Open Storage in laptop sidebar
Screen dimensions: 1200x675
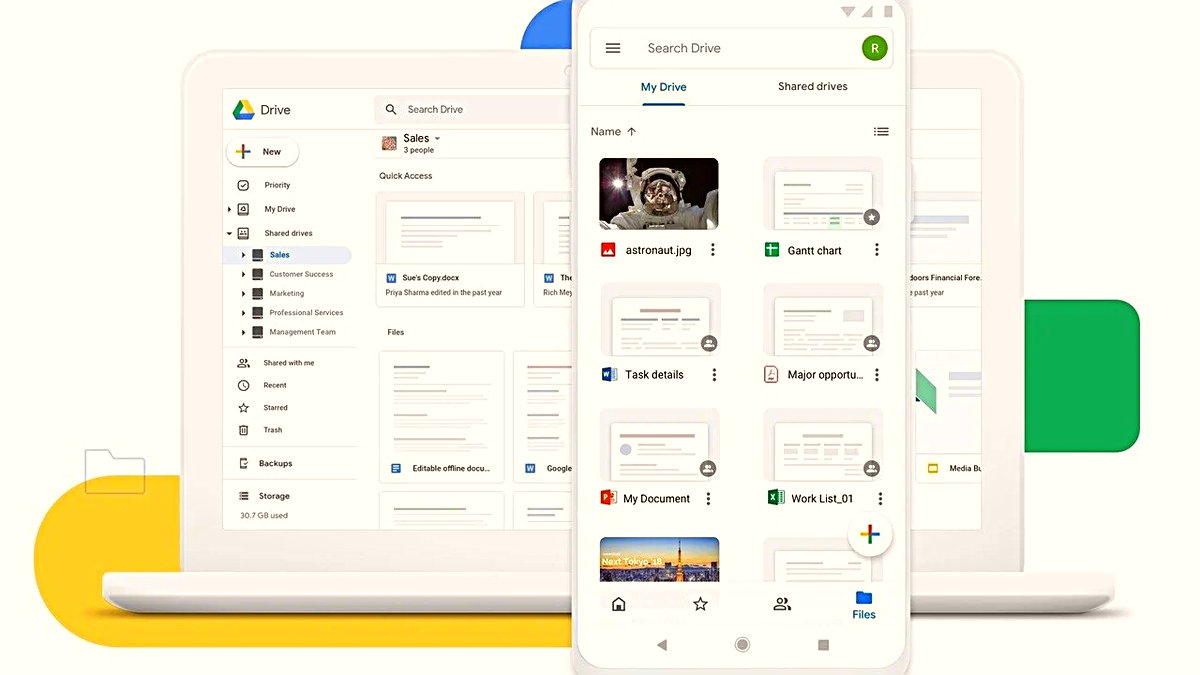273,496
